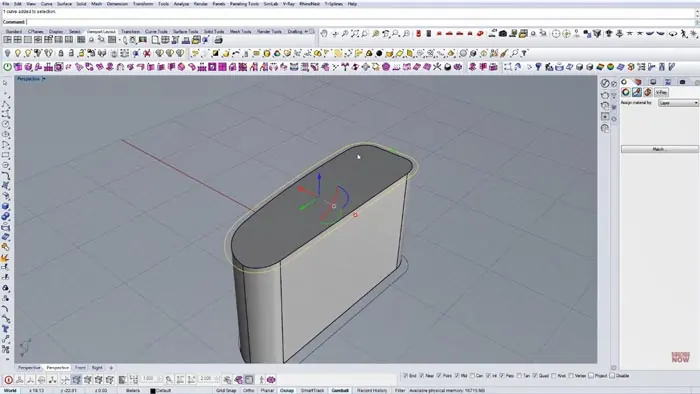This screenshot has height=394, width=700.
Task: Click Record History in the status bar
Action: tap(372, 390)
